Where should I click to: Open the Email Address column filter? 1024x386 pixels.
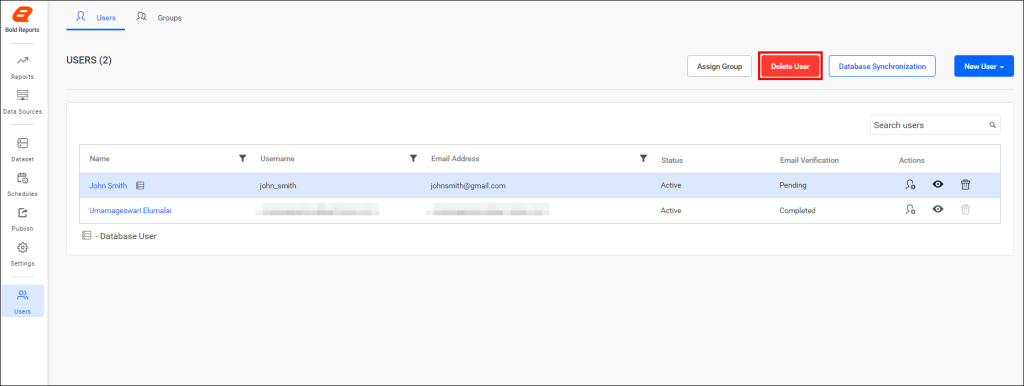click(643, 159)
